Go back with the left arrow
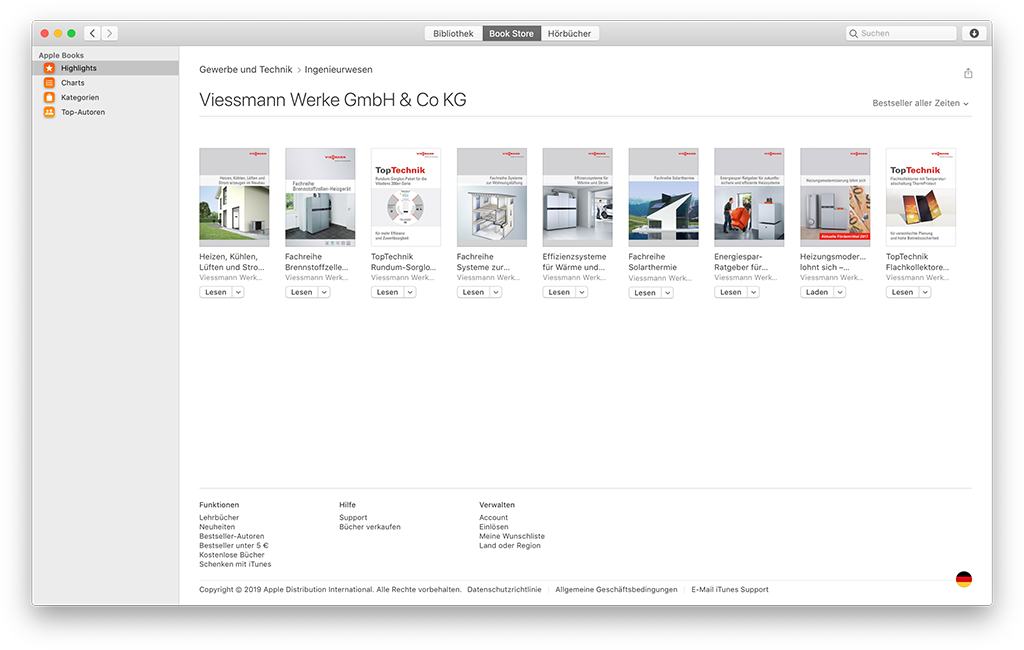The image size is (1024, 650). click(93, 33)
